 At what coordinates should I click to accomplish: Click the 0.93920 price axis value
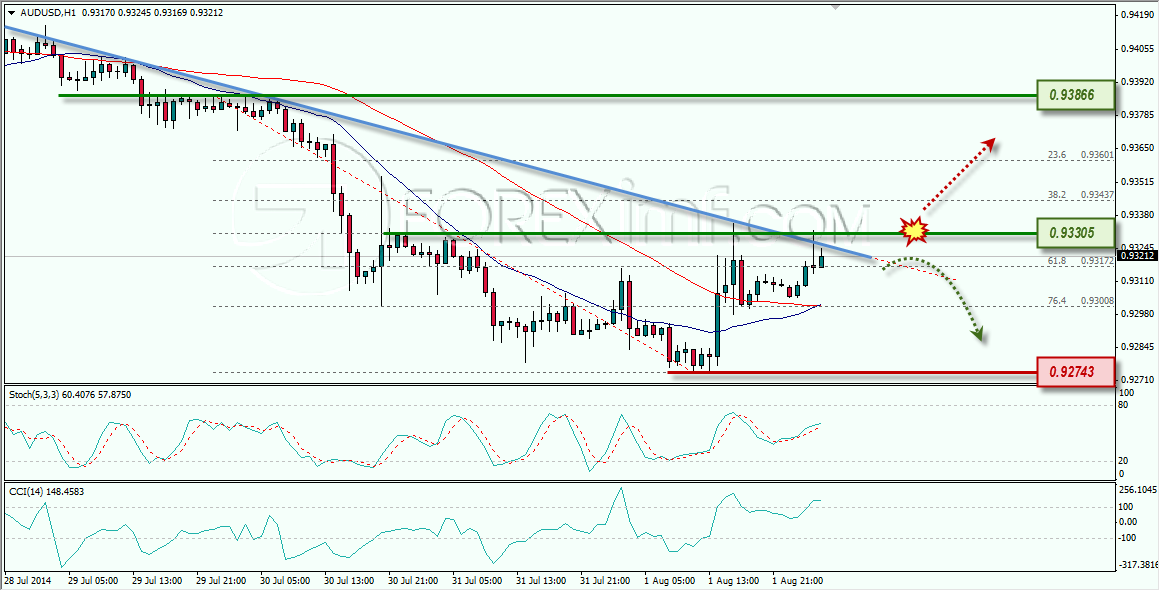(1138, 81)
